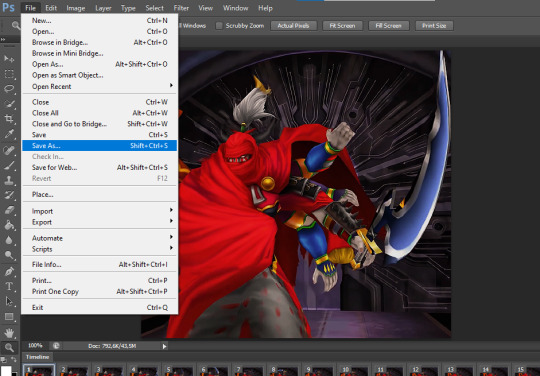This screenshot has width=540, height=376.
Task: Choose Browse in Bridge...
Action: click(99, 42)
